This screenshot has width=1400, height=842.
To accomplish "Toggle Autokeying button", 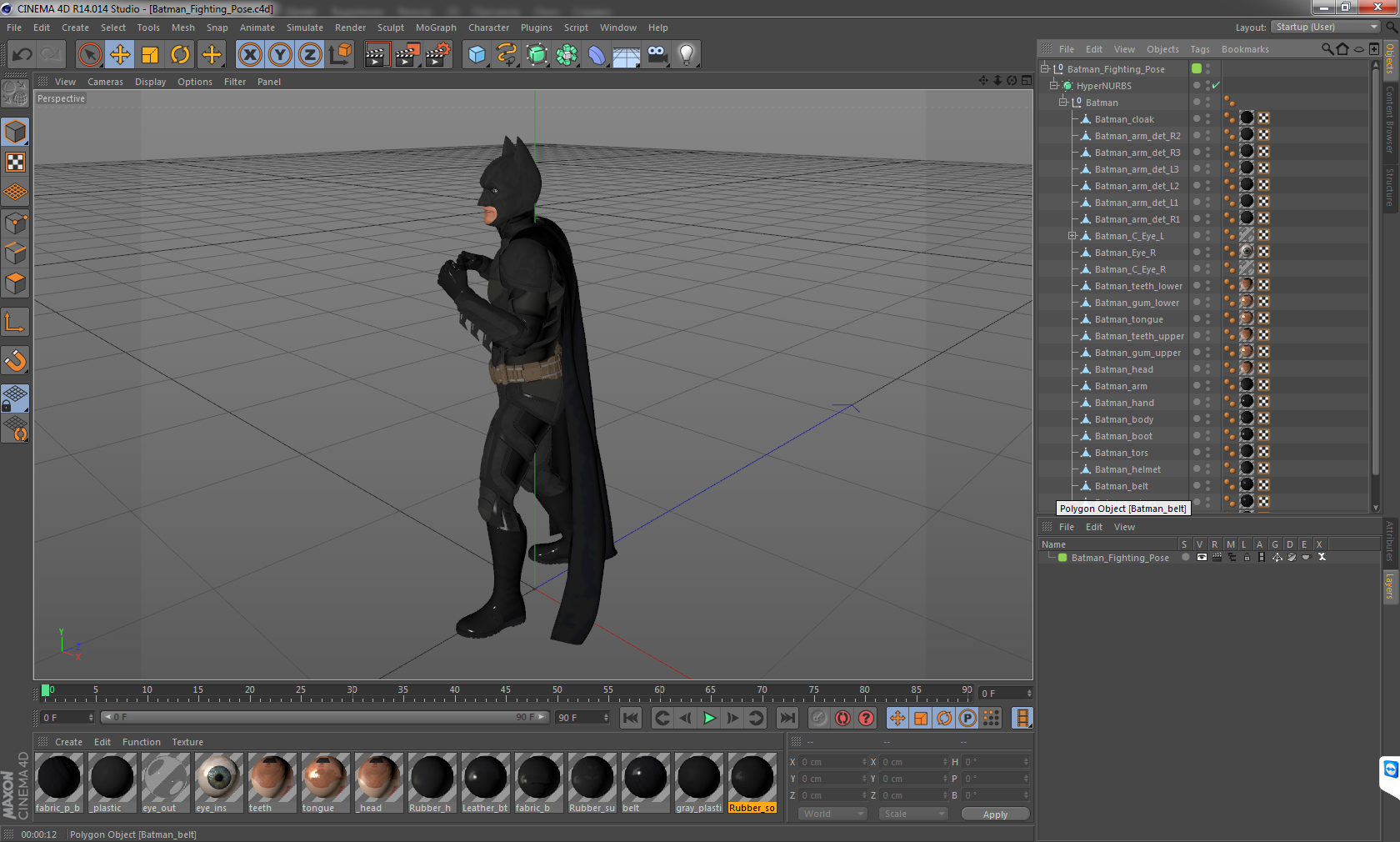I will pos(842,718).
